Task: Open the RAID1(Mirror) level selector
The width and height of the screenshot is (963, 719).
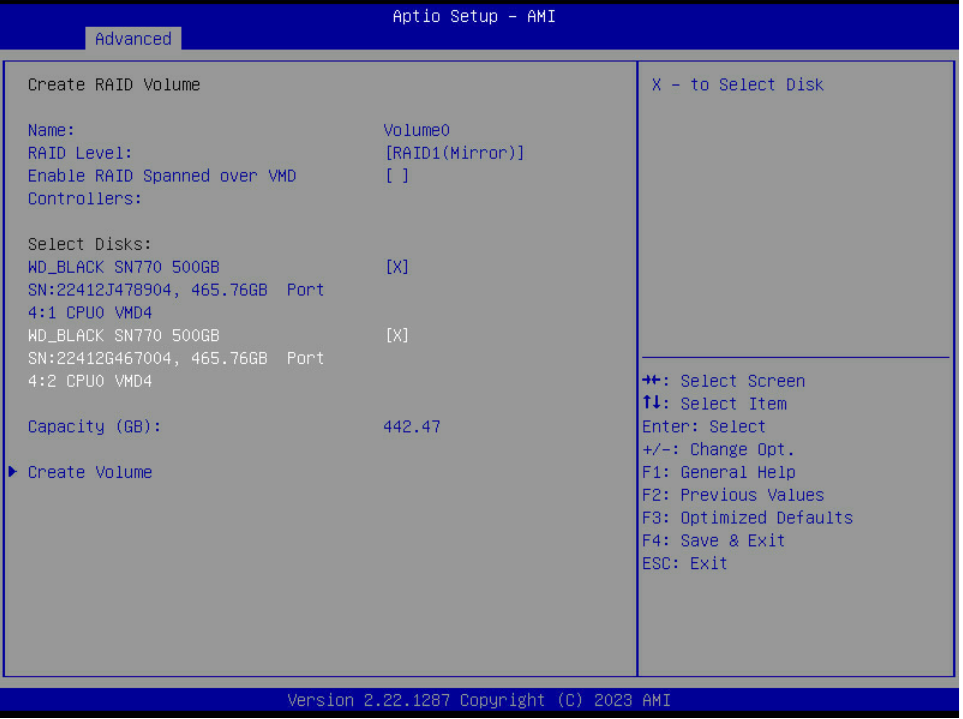Action: click(454, 153)
